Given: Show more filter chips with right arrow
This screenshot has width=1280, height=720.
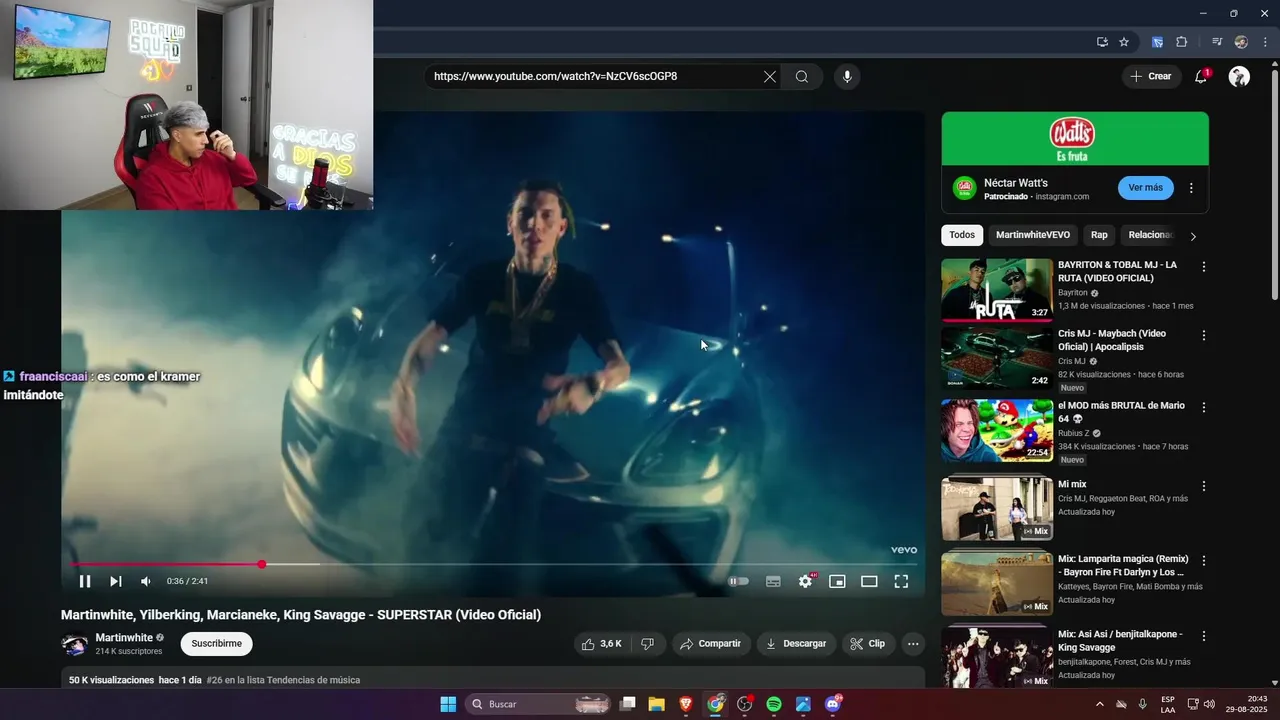Looking at the screenshot, I should click(x=1192, y=236).
